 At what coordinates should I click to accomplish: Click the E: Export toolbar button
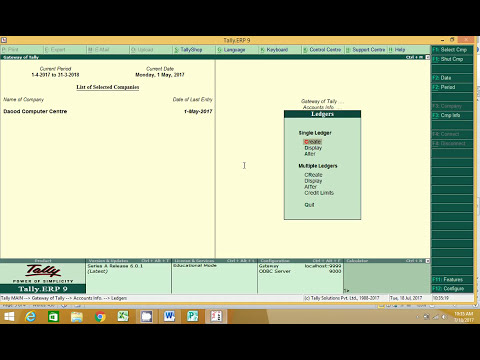coord(65,50)
